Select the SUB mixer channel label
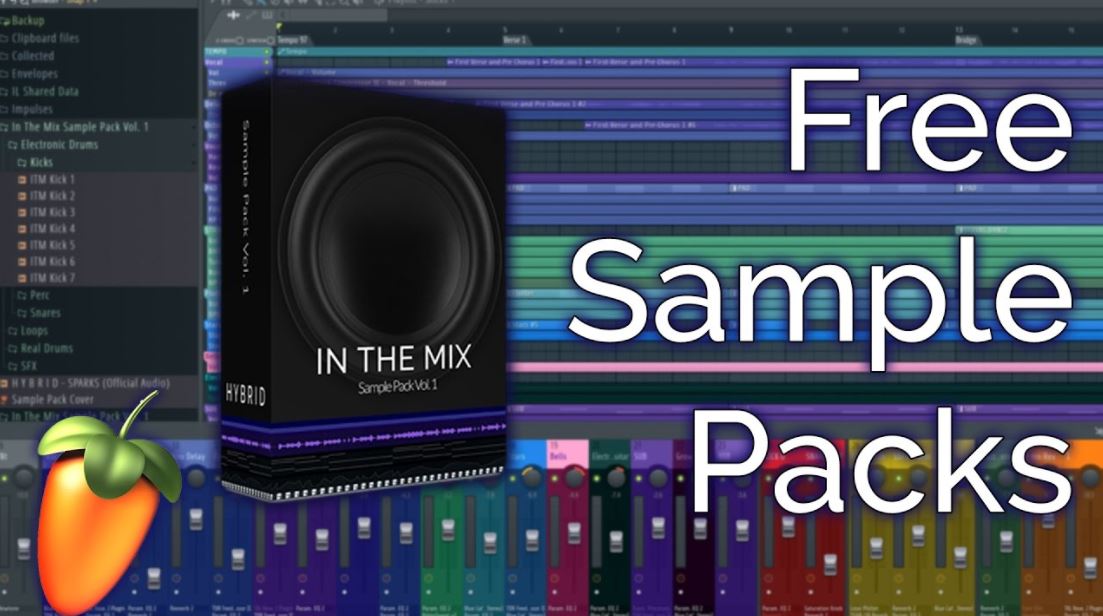Viewport: 1103px width, 616px height. 639,456
